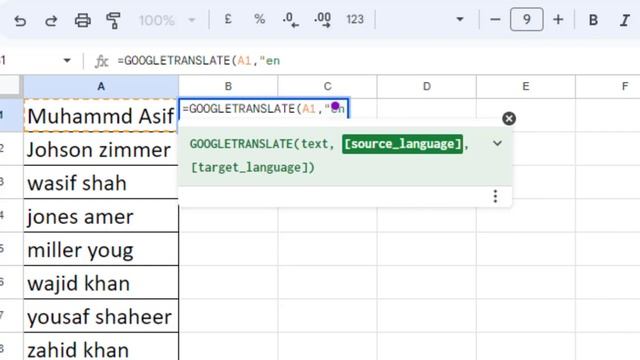Select column A header

pos(101,86)
